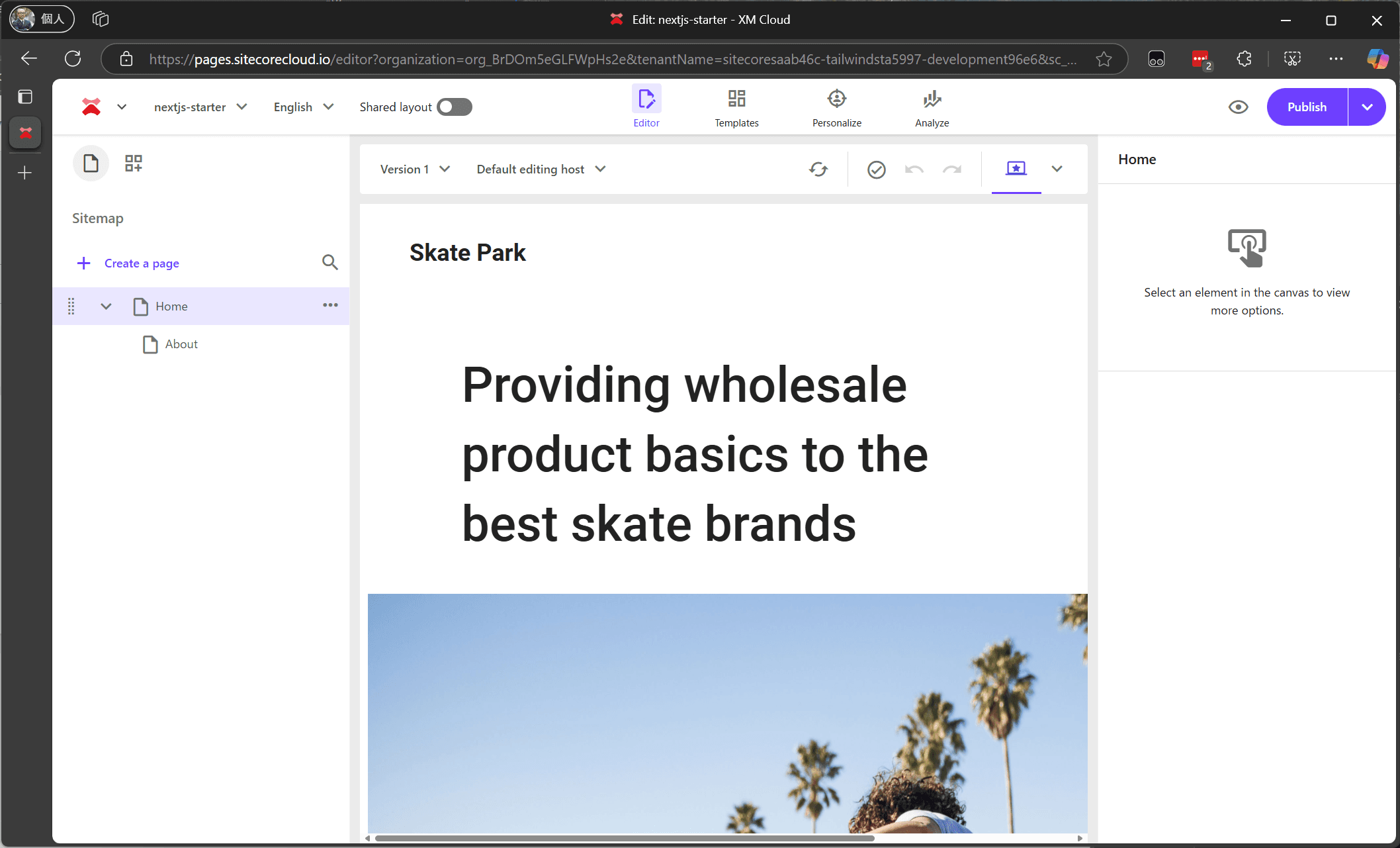Collapse the Home tree item chevron

106,306
